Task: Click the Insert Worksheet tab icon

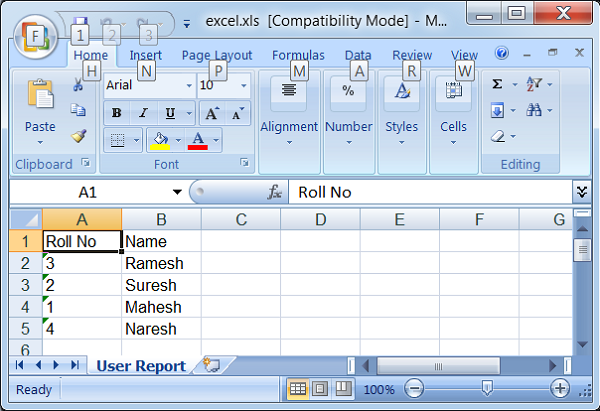Action: 210,366
